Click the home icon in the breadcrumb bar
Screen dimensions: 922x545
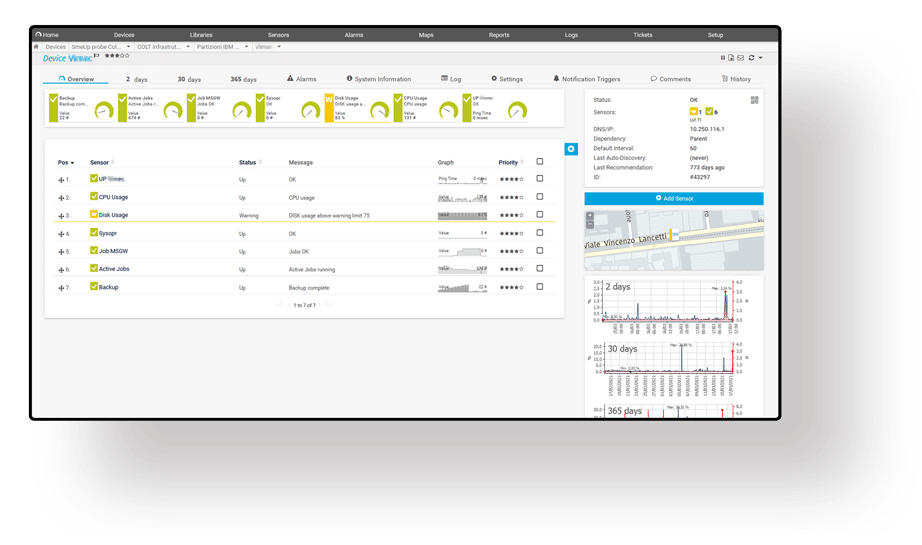(37, 46)
